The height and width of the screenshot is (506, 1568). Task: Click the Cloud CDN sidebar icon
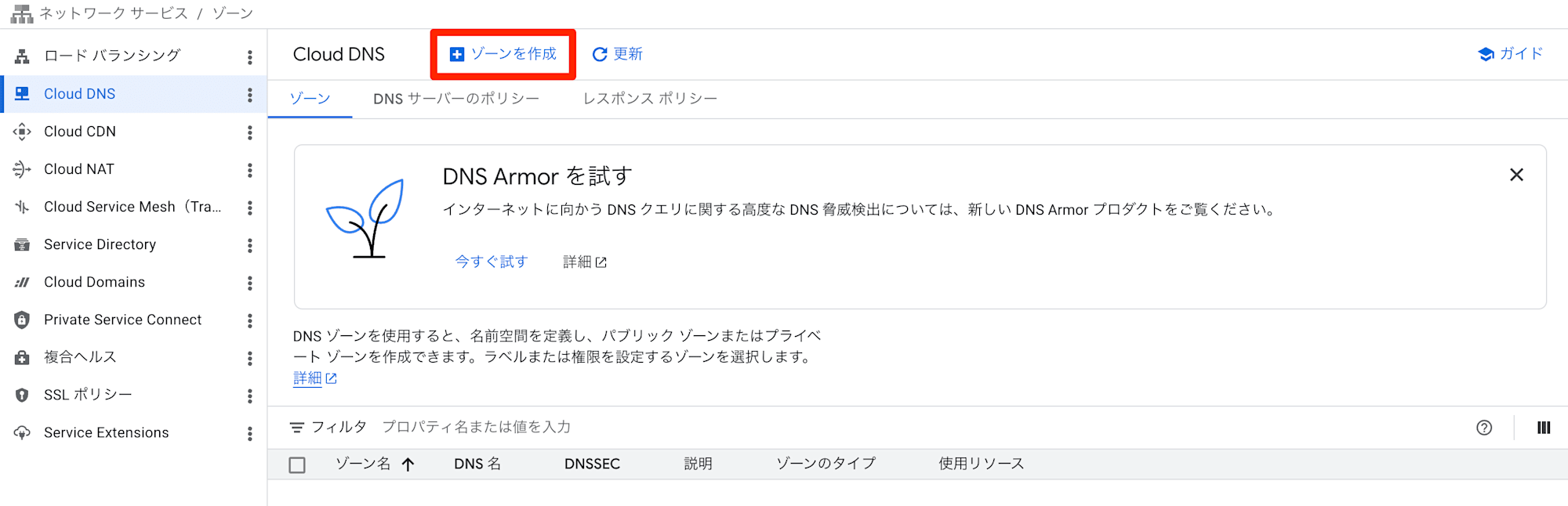(x=22, y=132)
